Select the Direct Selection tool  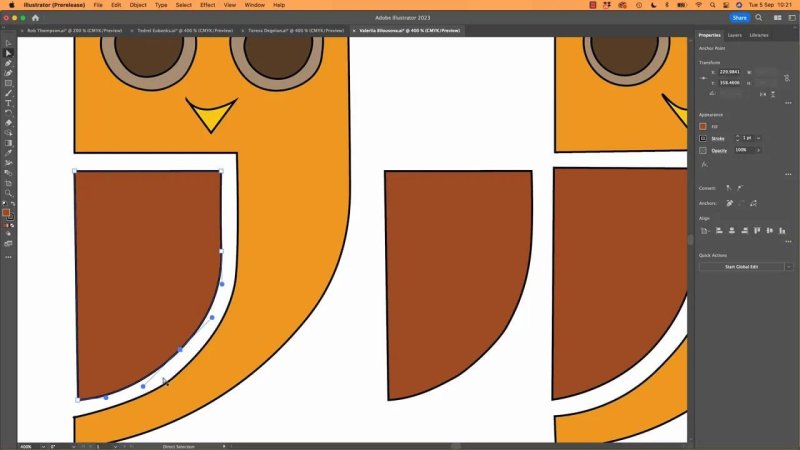(x=8, y=53)
